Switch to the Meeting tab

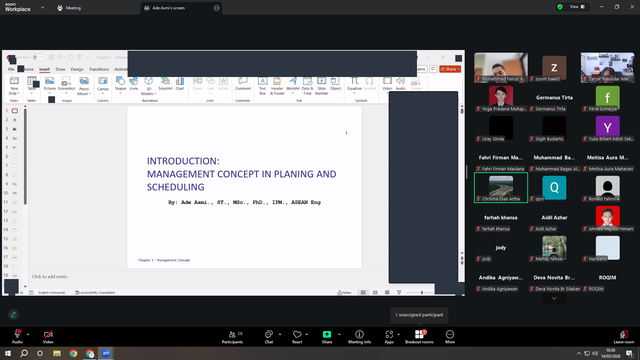(69, 8)
